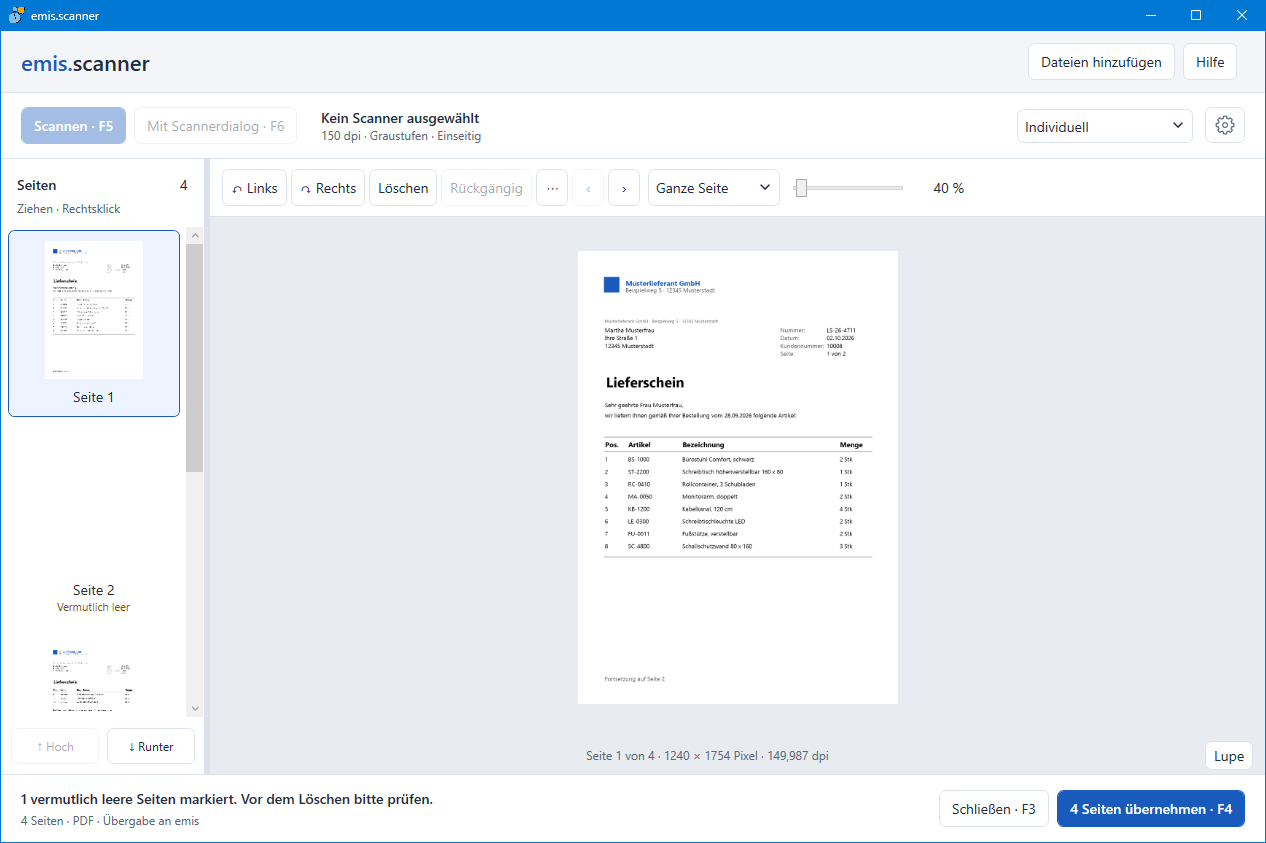Maximize the emis.scanner window
Viewport: 1266px width, 843px height.
click(x=1196, y=15)
